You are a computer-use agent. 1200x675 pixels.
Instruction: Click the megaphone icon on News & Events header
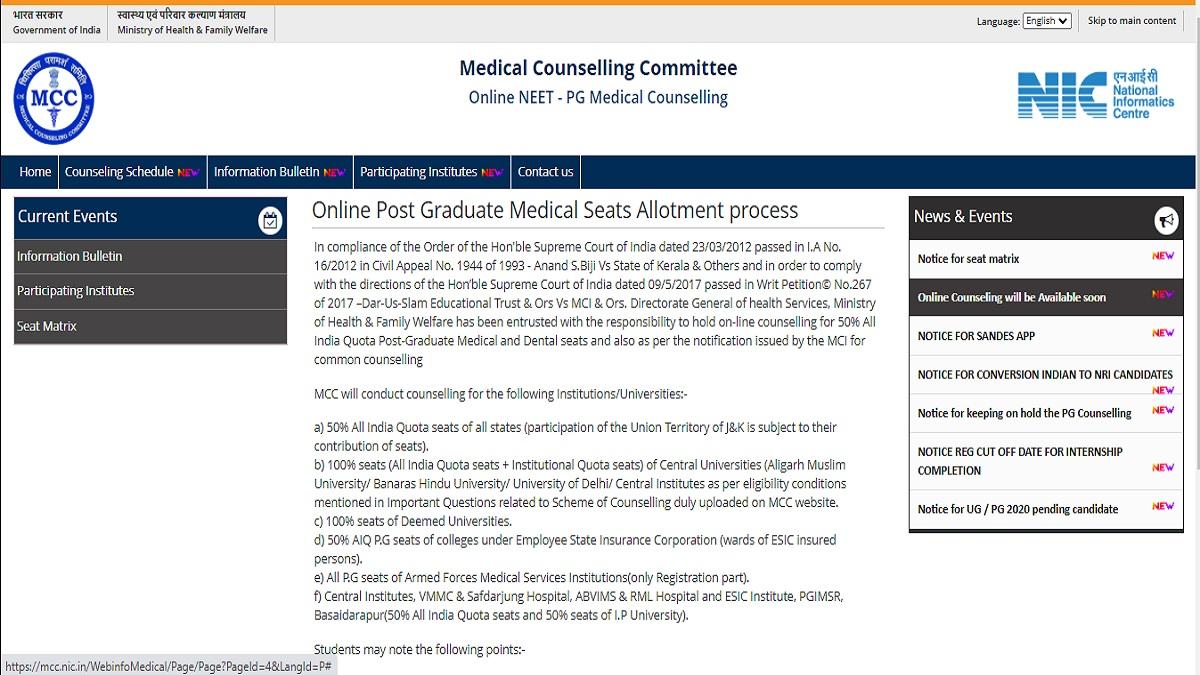pos(1165,217)
